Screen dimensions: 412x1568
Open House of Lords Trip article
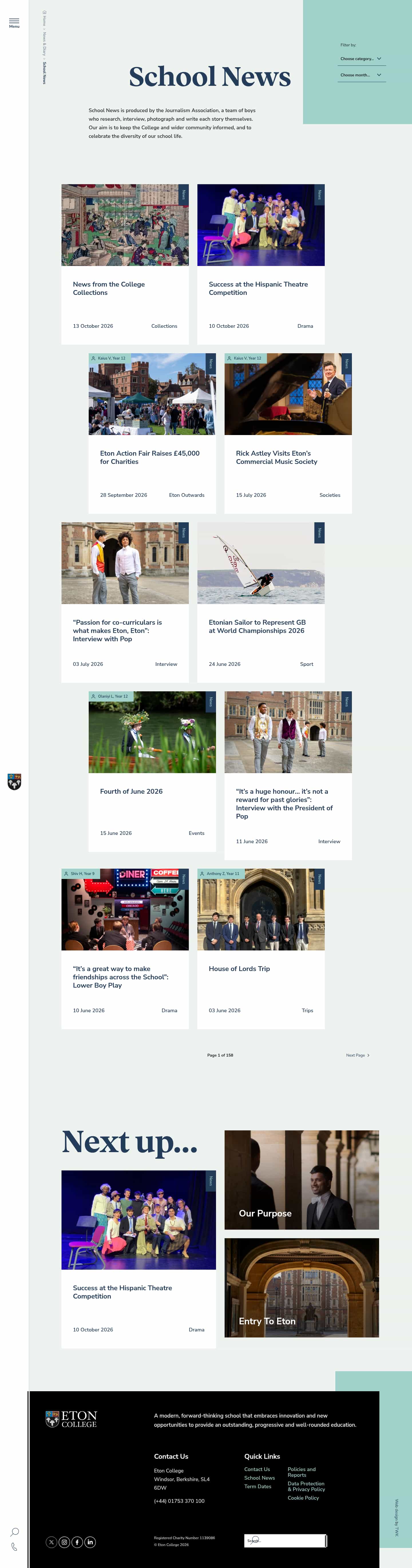pyautogui.click(x=239, y=968)
